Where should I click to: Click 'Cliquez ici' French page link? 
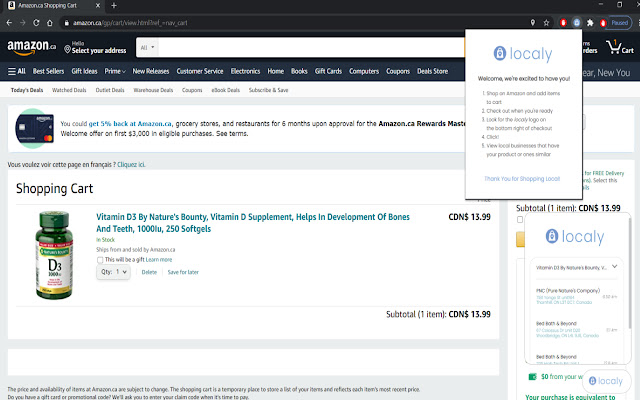coord(131,165)
